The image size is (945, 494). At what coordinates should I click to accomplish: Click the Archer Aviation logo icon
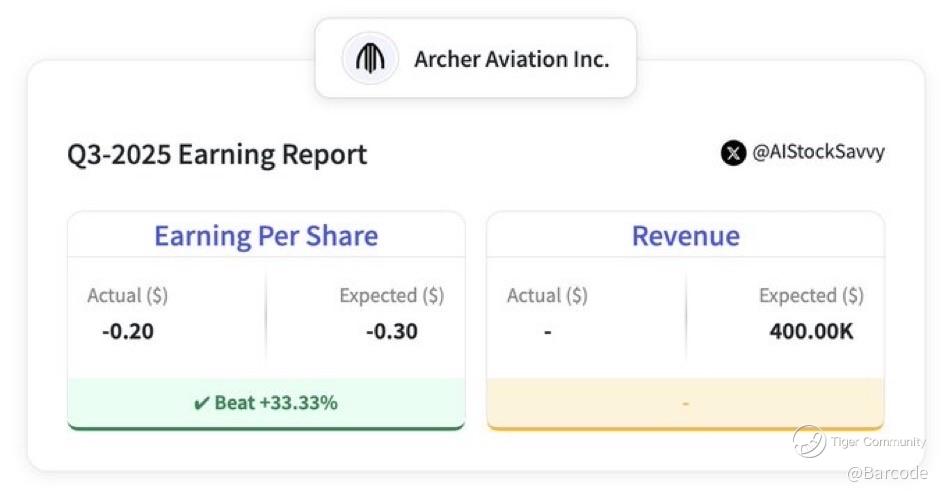pos(370,59)
